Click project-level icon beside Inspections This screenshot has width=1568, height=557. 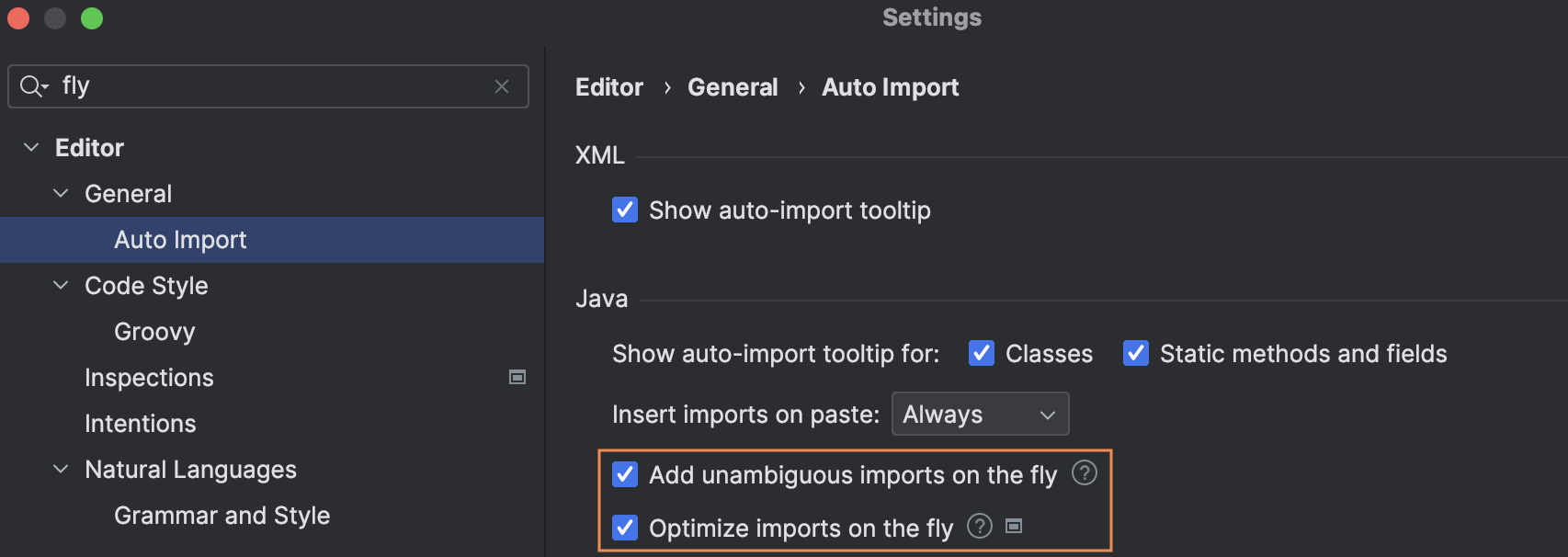tap(517, 377)
